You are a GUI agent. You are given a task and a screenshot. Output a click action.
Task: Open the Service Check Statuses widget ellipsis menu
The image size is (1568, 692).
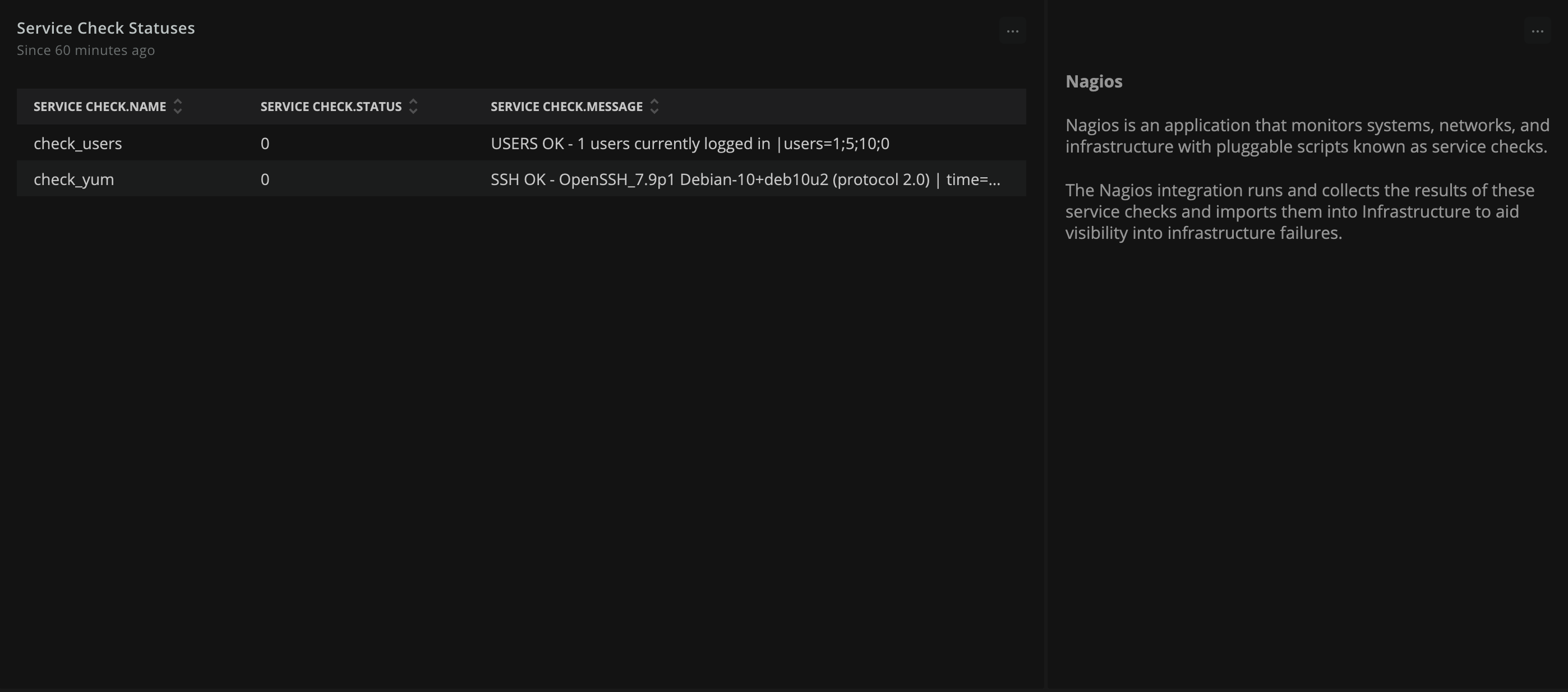[x=1012, y=31]
